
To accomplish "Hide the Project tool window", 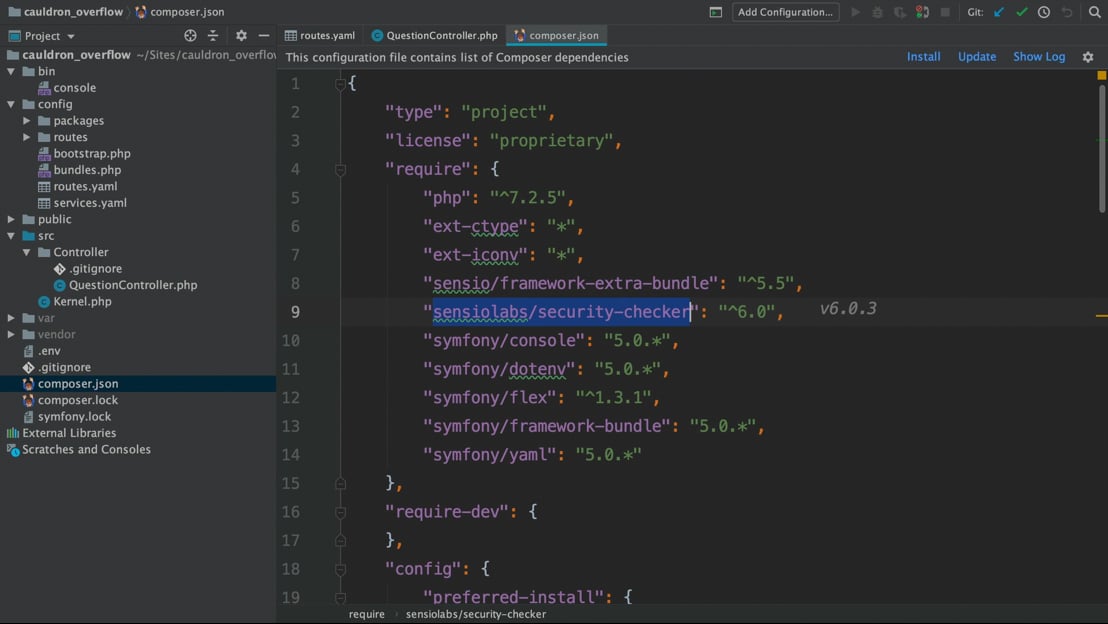I will point(264,36).
